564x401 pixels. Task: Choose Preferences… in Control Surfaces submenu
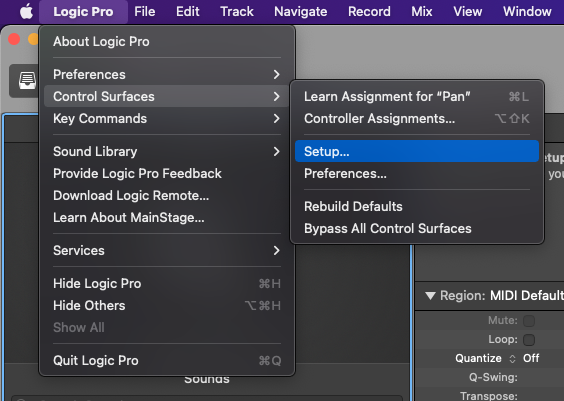point(417,173)
